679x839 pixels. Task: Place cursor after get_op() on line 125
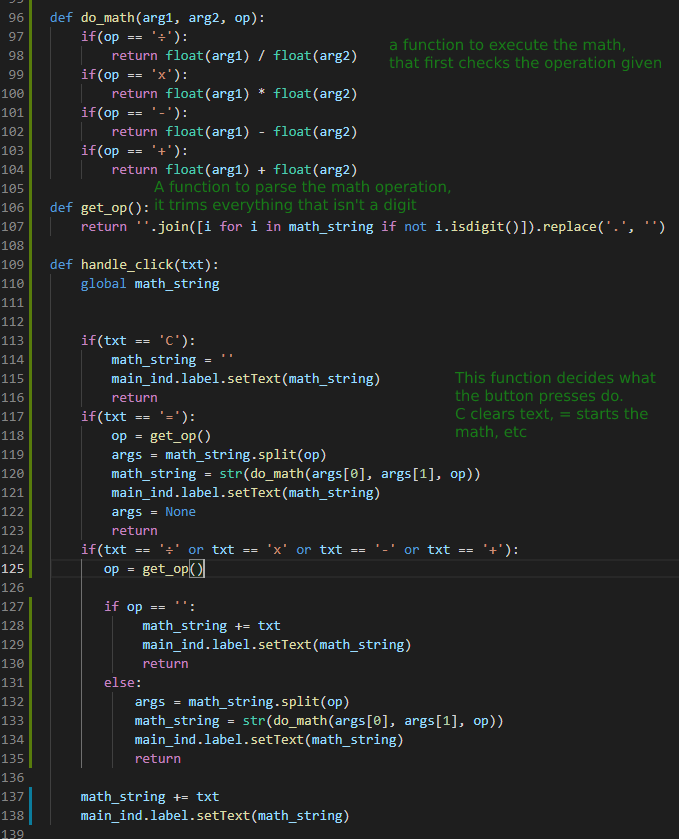point(204,569)
